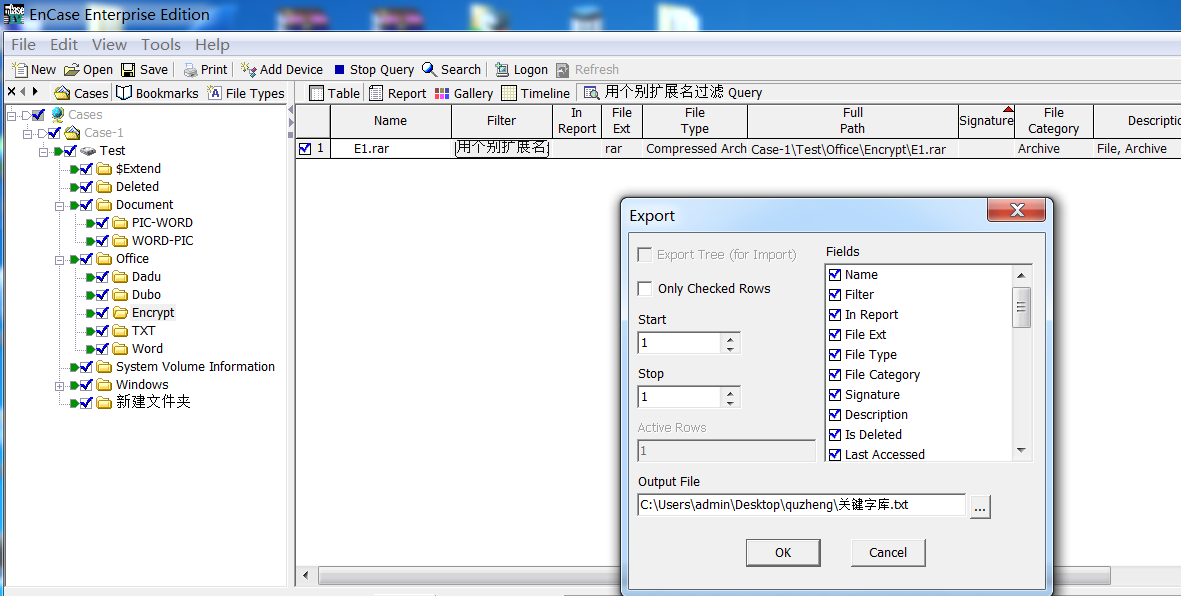Open a case with the Open icon

pyautogui.click(x=72, y=69)
